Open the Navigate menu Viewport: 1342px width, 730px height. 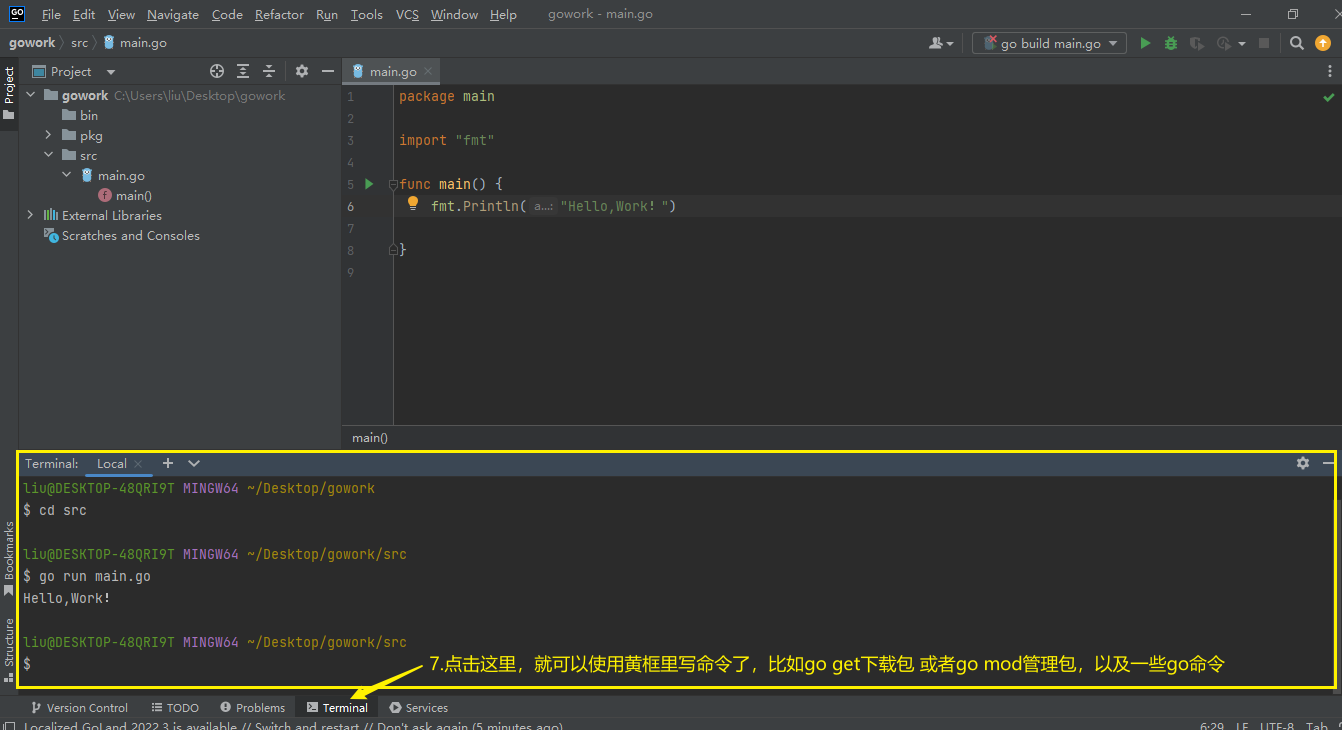(173, 14)
